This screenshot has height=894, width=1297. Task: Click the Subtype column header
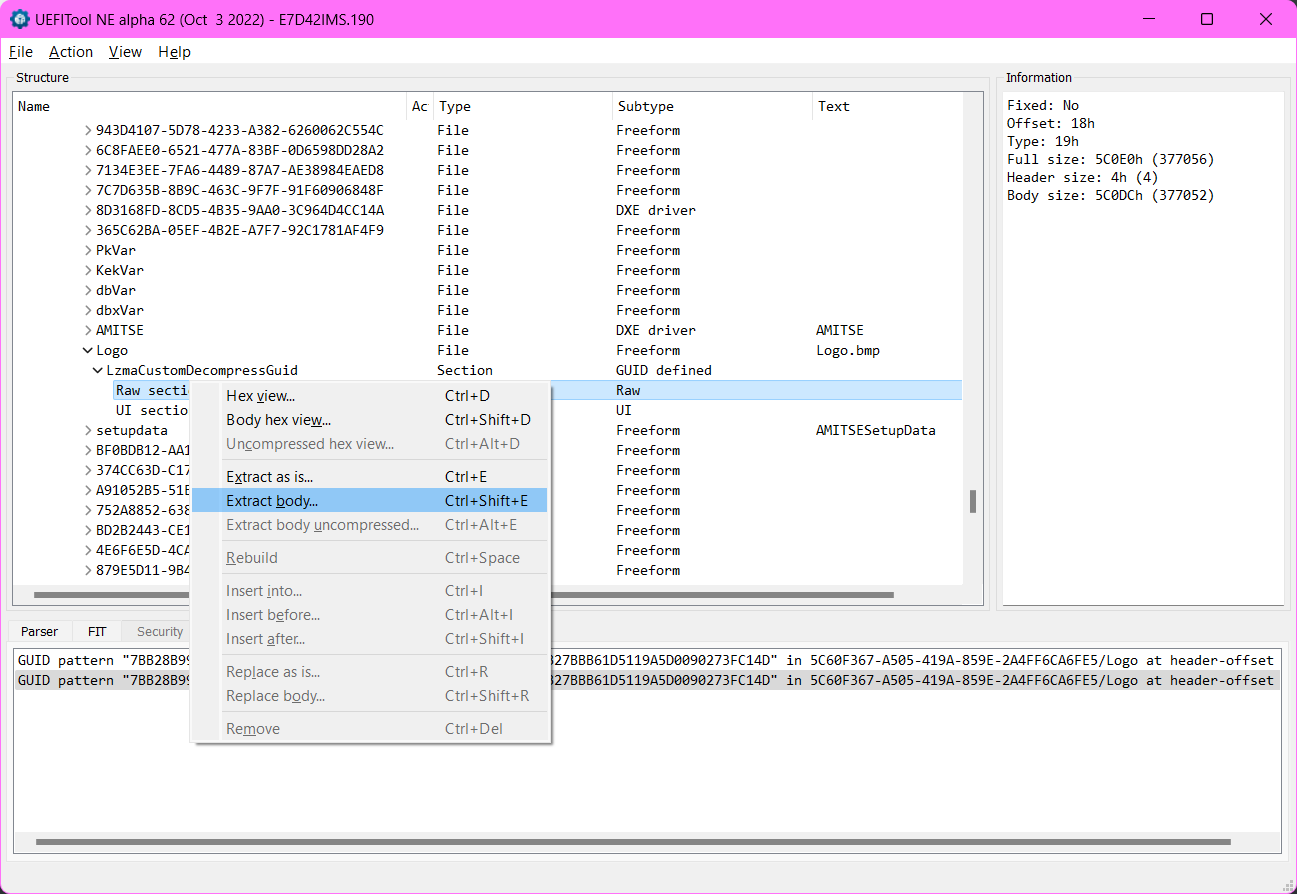[x=645, y=106]
